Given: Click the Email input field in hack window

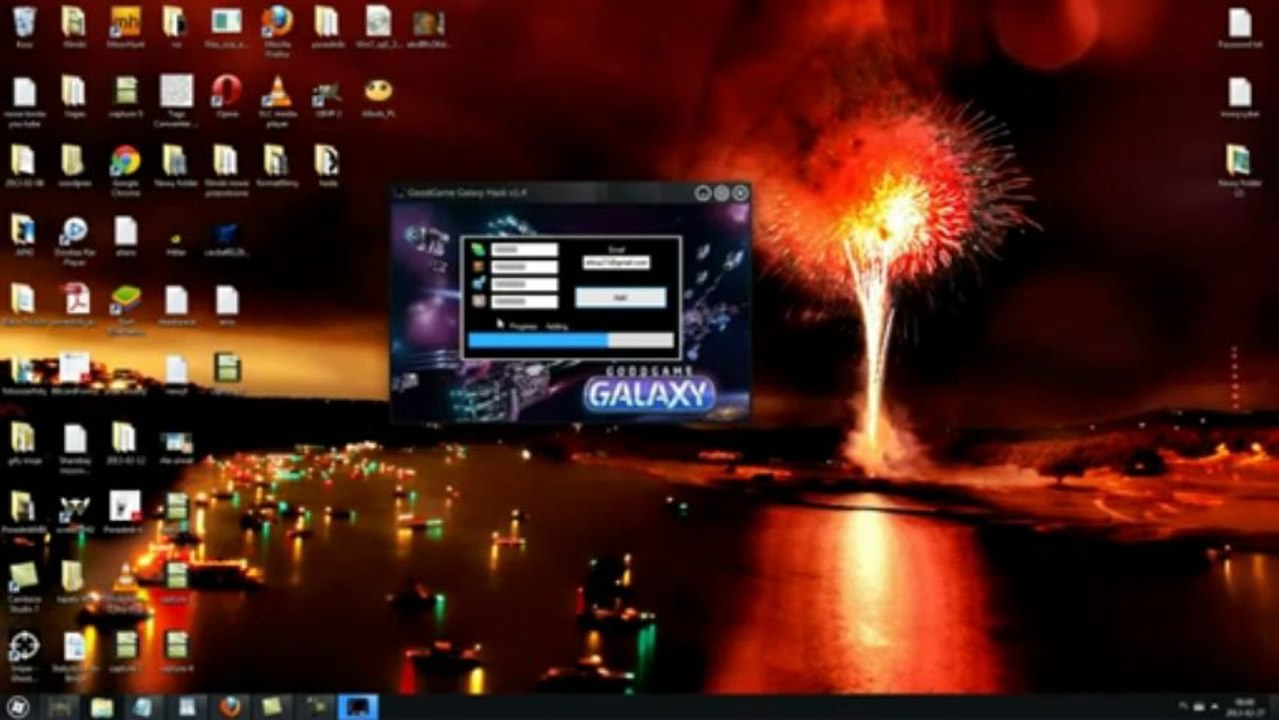Looking at the screenshot, I should (616, 262).
